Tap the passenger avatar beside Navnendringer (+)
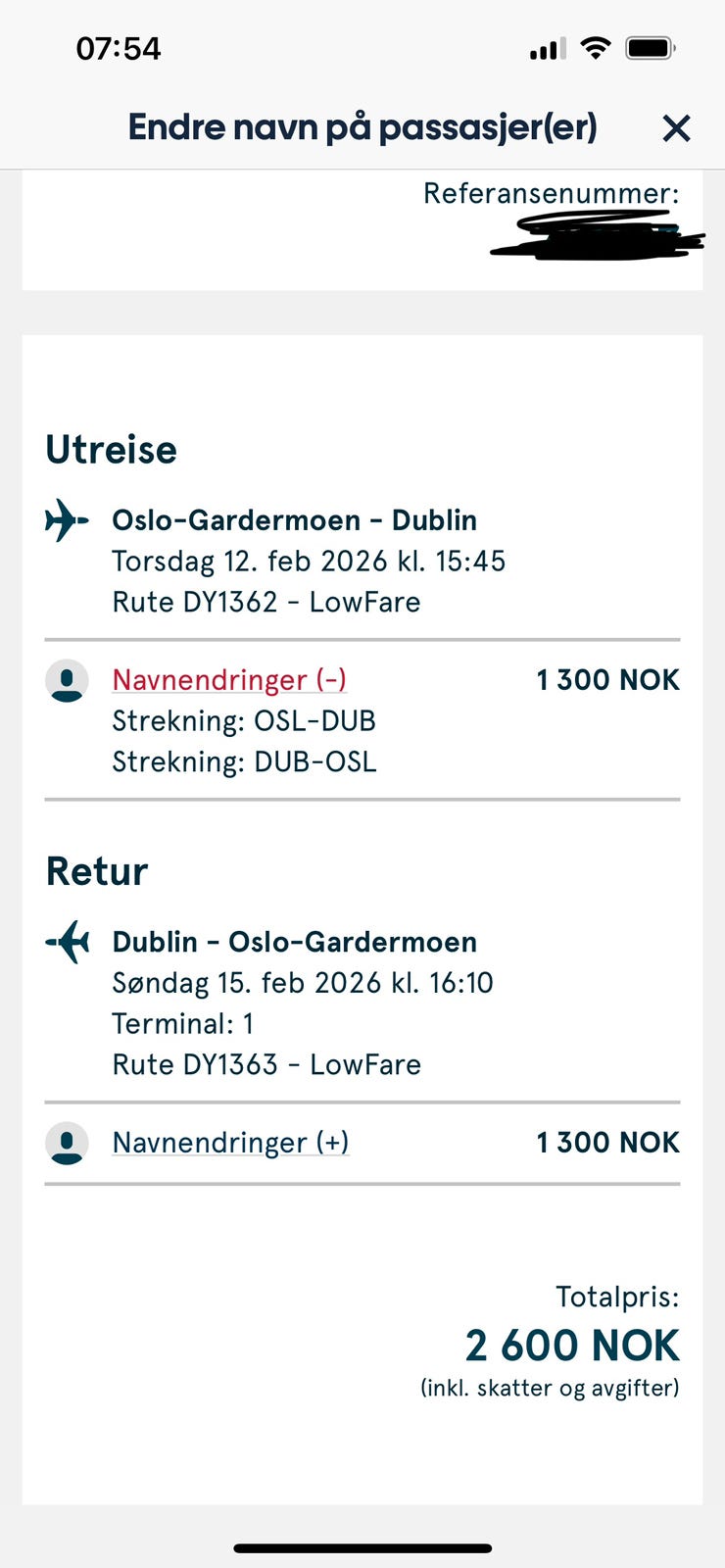 click(67, 1143)
